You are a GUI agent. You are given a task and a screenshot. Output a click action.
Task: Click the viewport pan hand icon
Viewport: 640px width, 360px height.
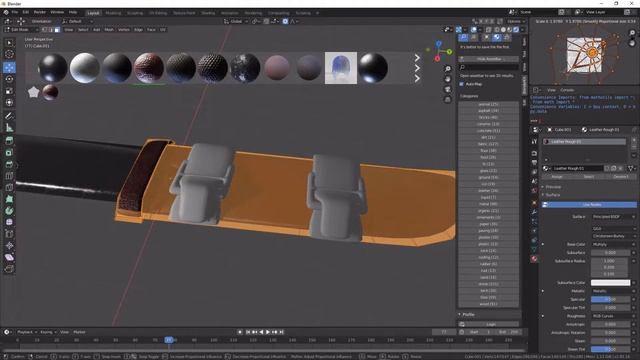pos(448,79)
